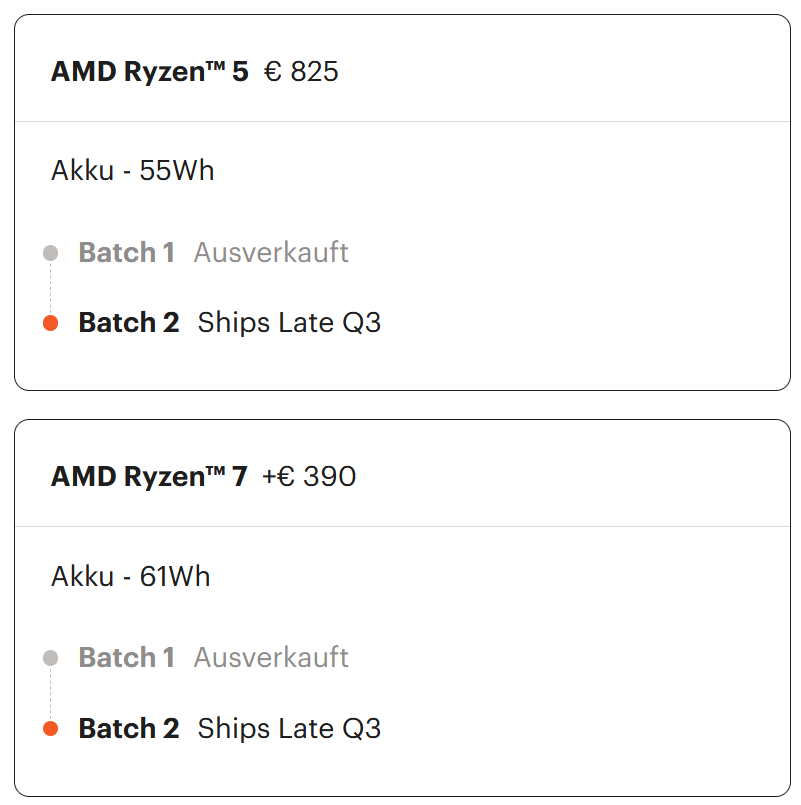This screenshot has height=805, width=801.
Task: Click the orange Batch 2 dot in Ryzen 7 card
Action: [51, 729]
